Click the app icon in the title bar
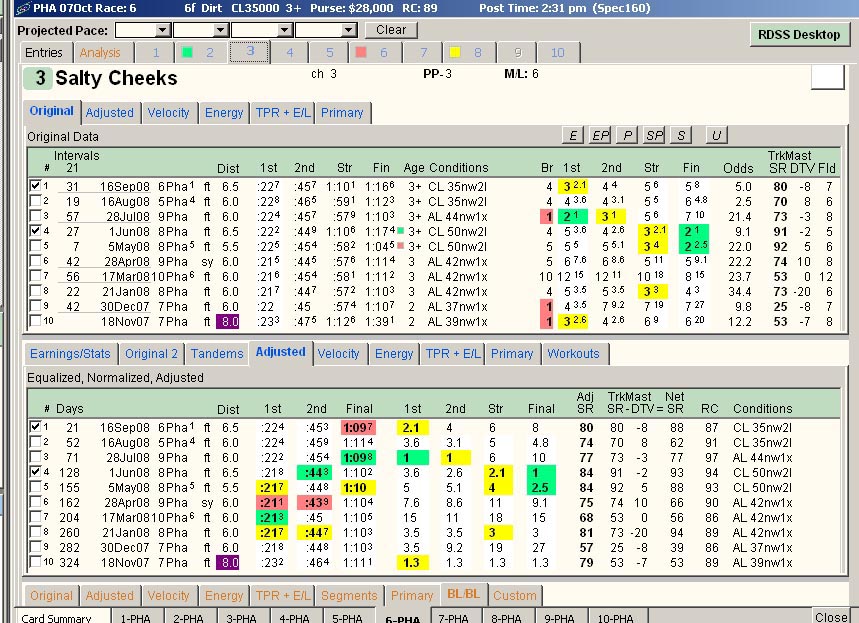Viewport: 859px width, 623px height. click(x=22, y=8)
